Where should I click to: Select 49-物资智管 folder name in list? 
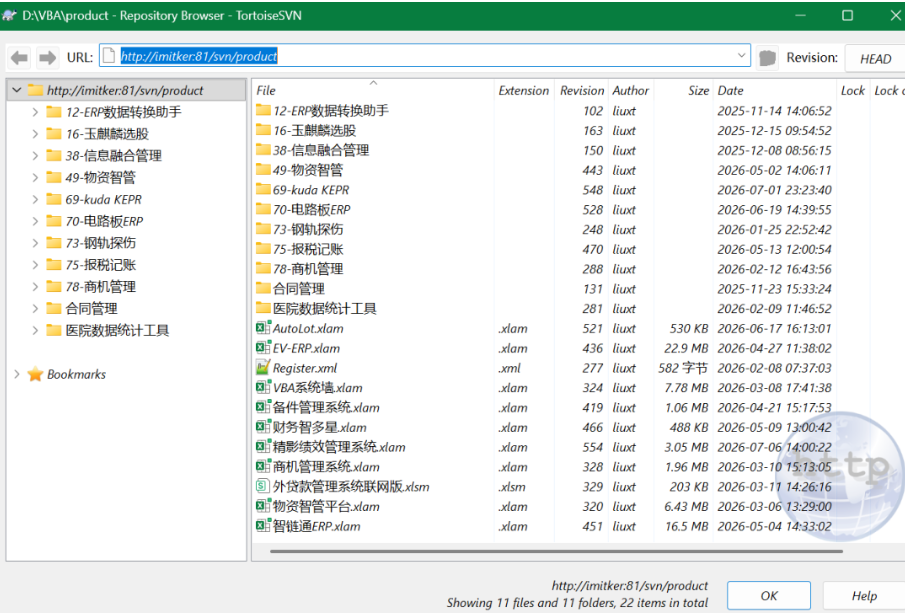pyautogui.click(x=308, y=170)
